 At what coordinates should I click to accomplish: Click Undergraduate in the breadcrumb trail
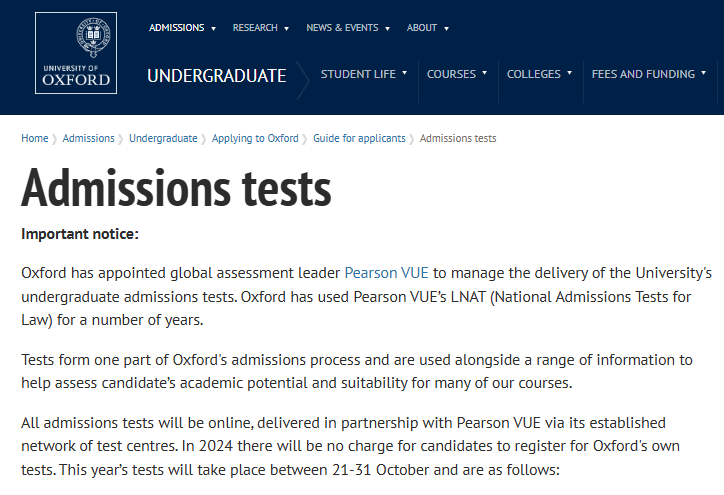[163, 138]
